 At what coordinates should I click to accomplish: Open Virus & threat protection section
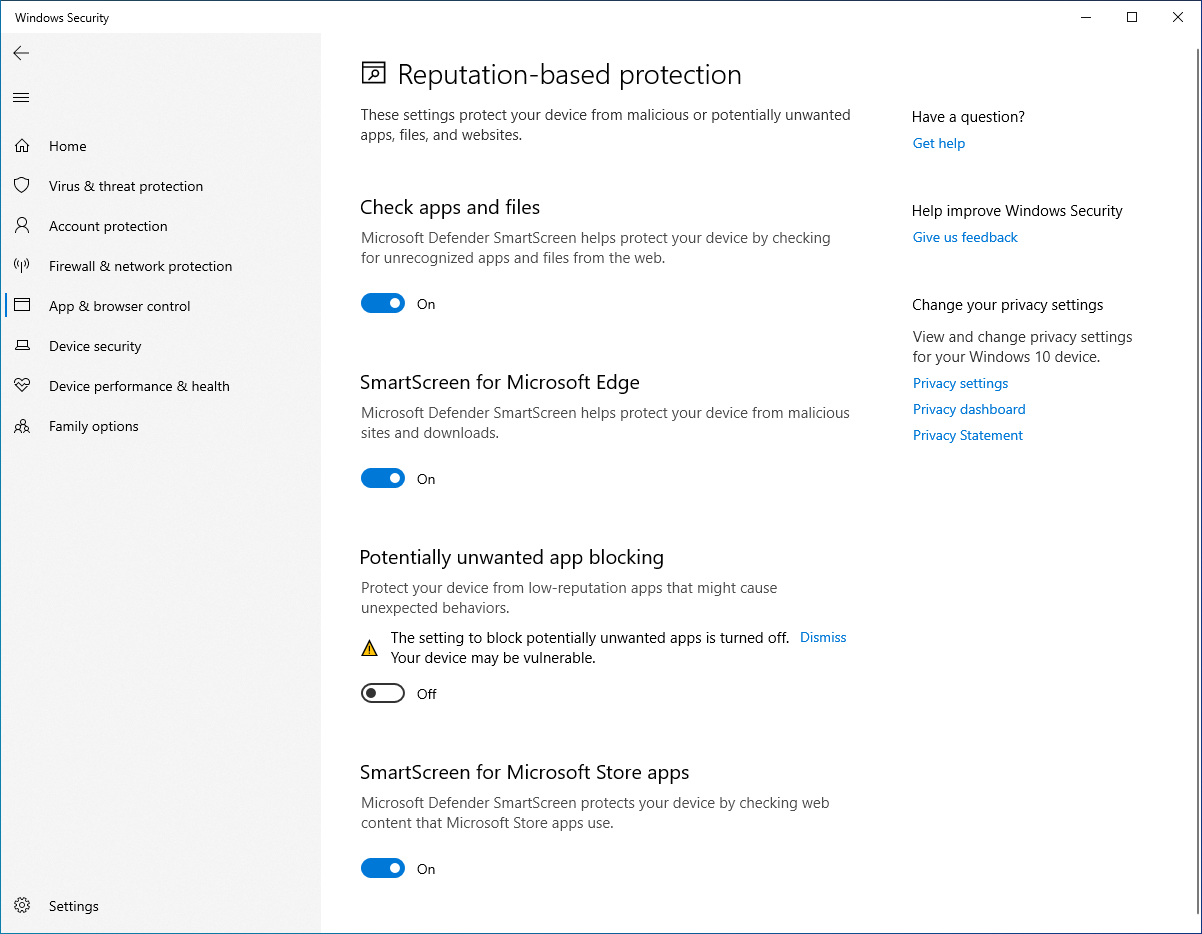coord(161,186)
